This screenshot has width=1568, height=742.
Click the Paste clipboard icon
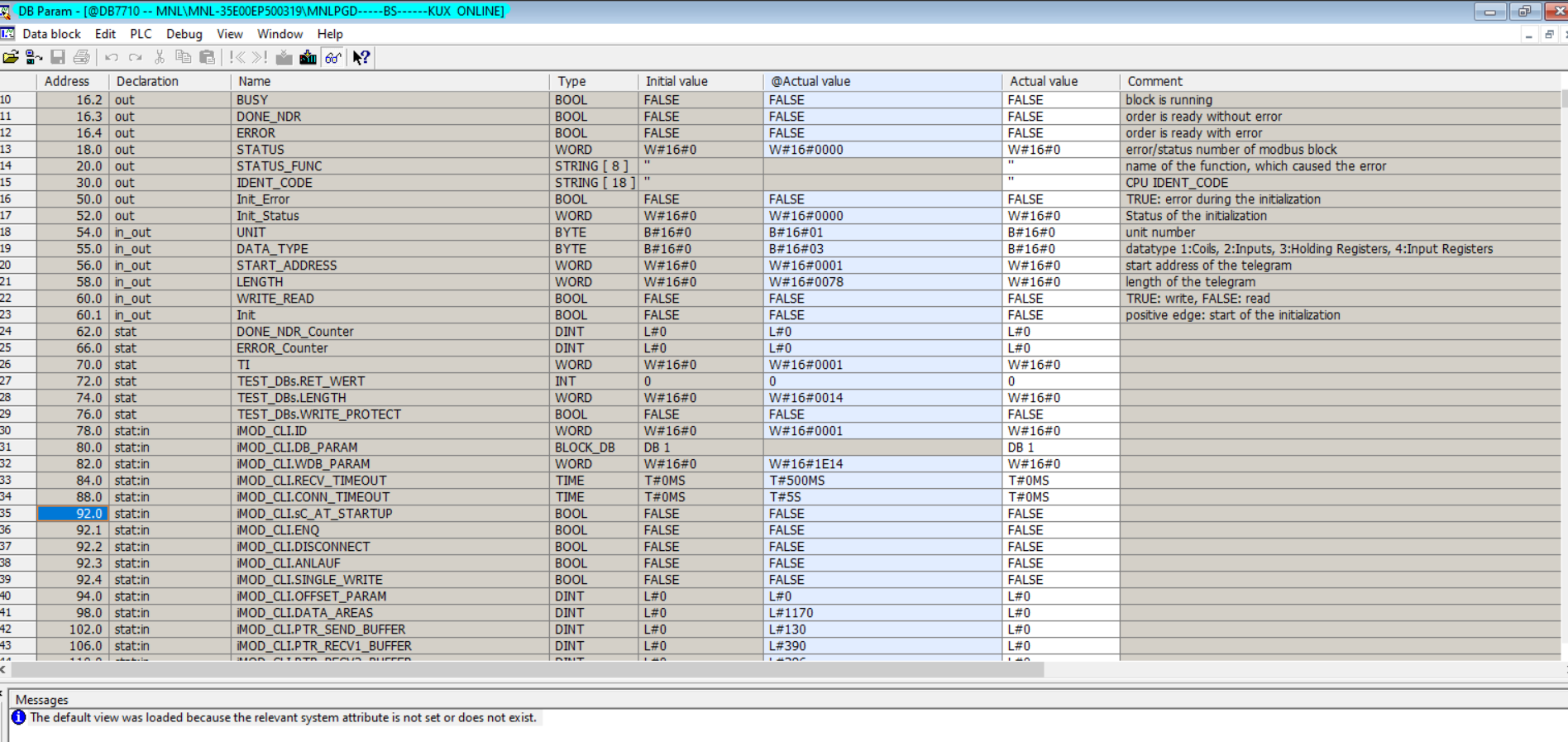tap(208, 57)
